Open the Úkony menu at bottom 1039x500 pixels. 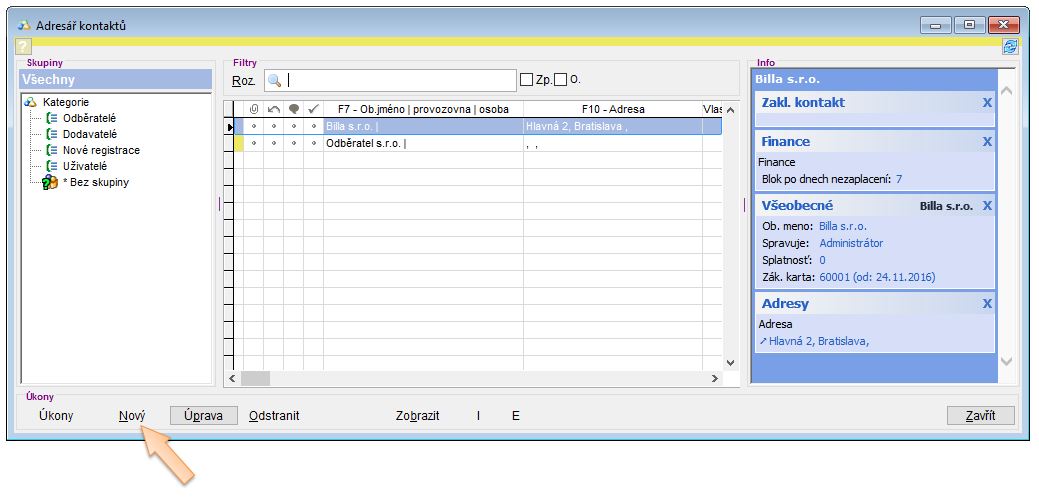point(56,416)
